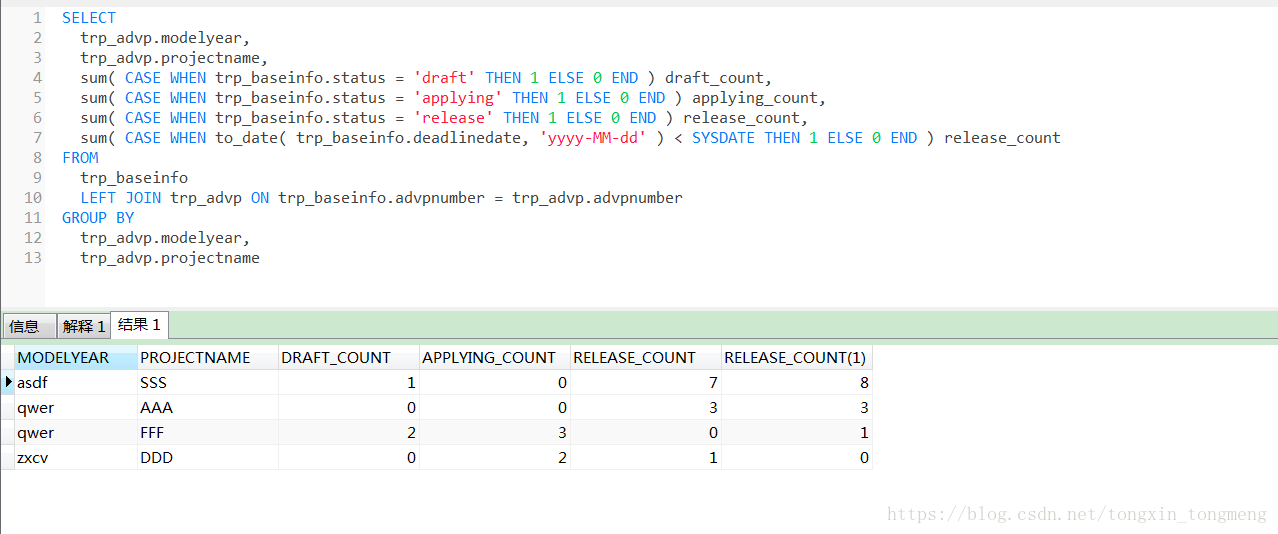Image resolution: width=1278 pixels, height=534 pixels.
Task: Click the 'applying' string literal on line 5
Action: pos(458,98)
